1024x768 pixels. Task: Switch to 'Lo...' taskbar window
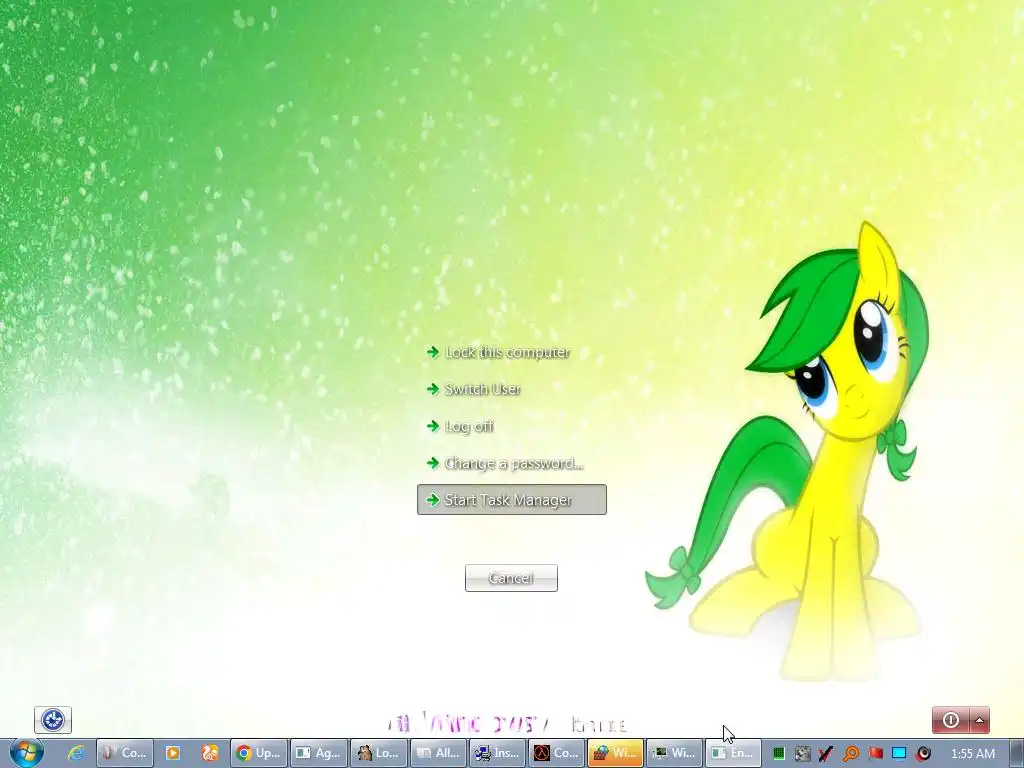tap(379, 753)
